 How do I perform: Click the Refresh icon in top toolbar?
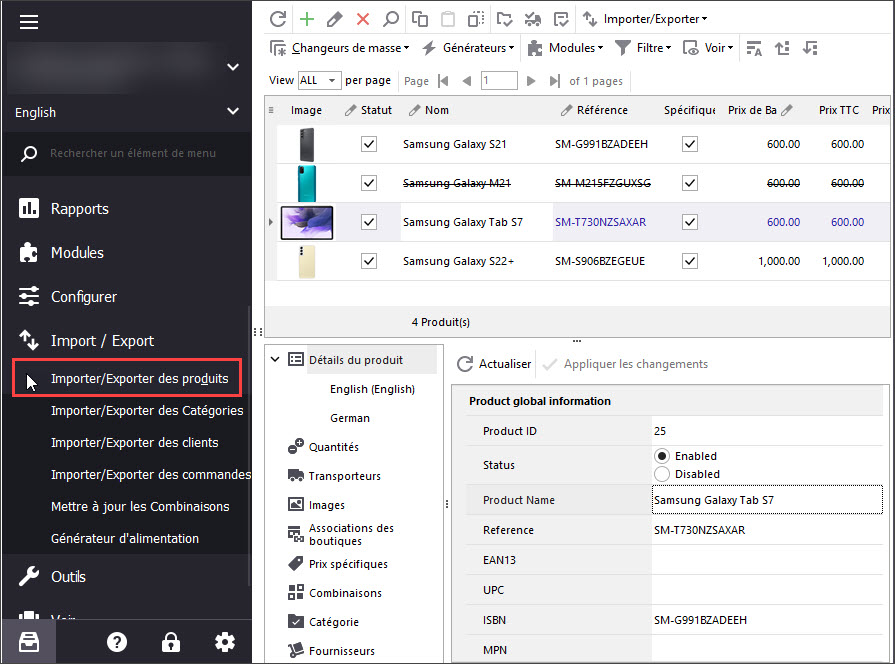coord(278,19)
